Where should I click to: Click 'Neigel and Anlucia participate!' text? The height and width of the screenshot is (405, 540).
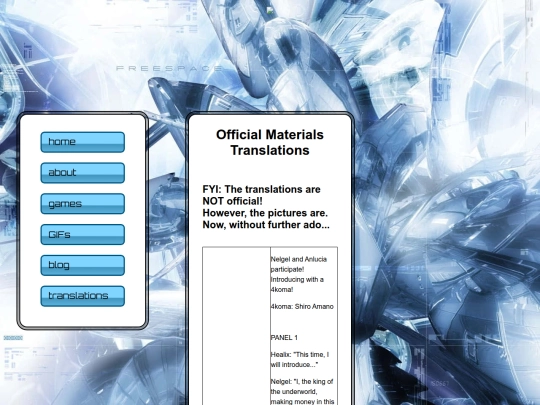(x=299, y=264)
